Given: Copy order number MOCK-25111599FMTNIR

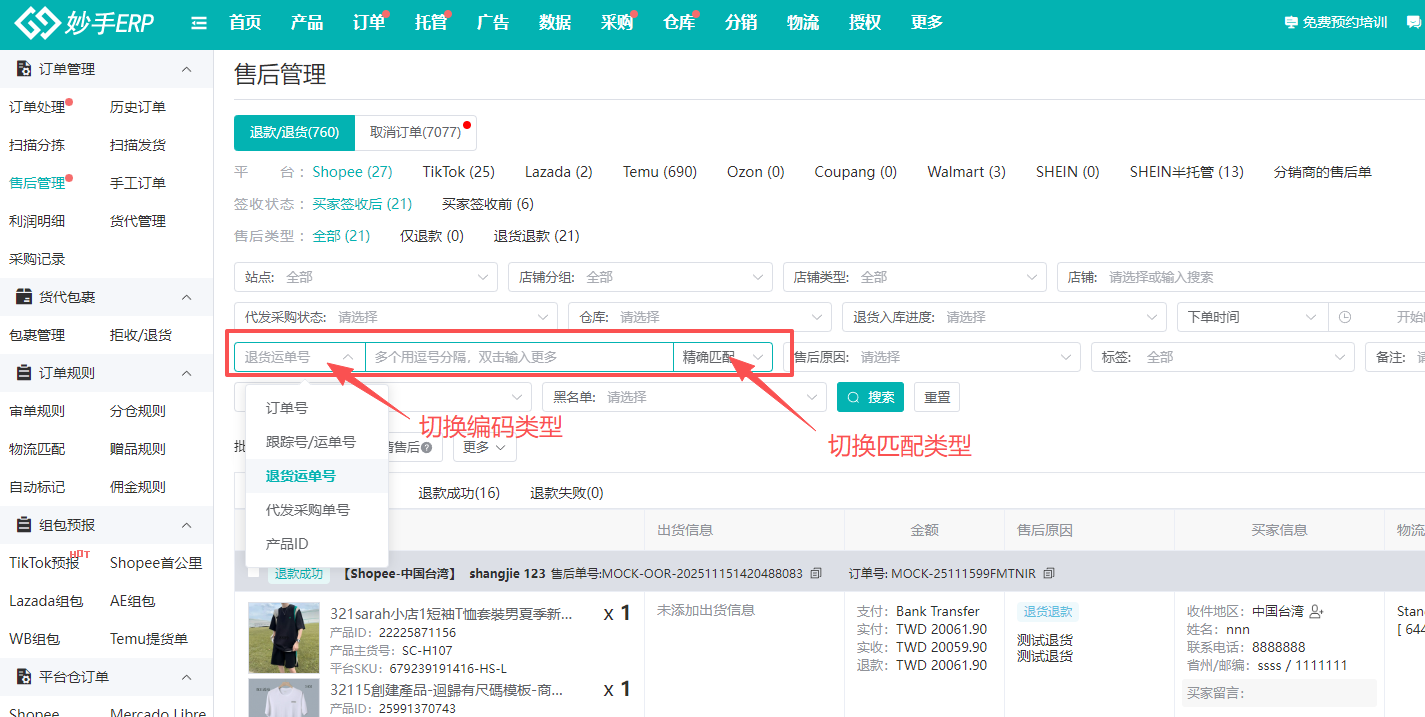Looking at the screenshot, I should coord(1049,574).
